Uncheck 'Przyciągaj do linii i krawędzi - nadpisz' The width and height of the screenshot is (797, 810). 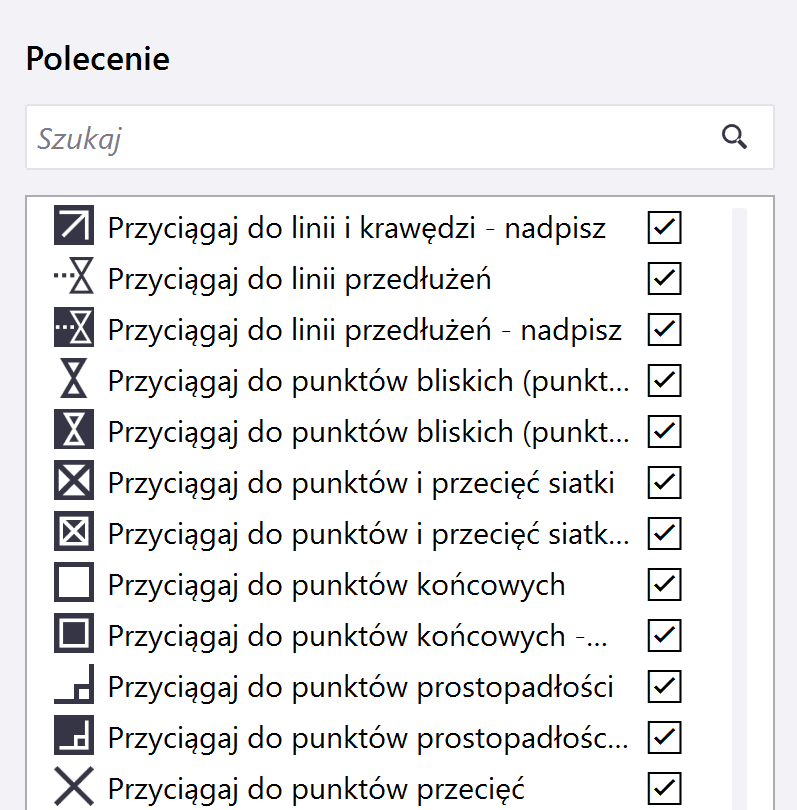pyautogui.click(x=664, y=228)
